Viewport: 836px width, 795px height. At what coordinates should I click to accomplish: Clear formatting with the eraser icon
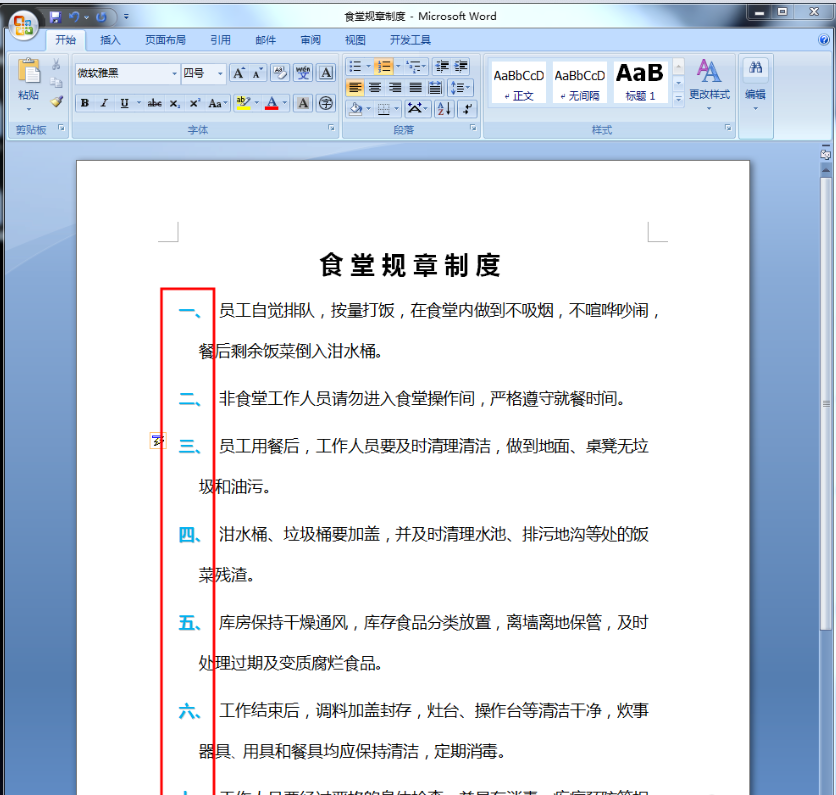279,73
